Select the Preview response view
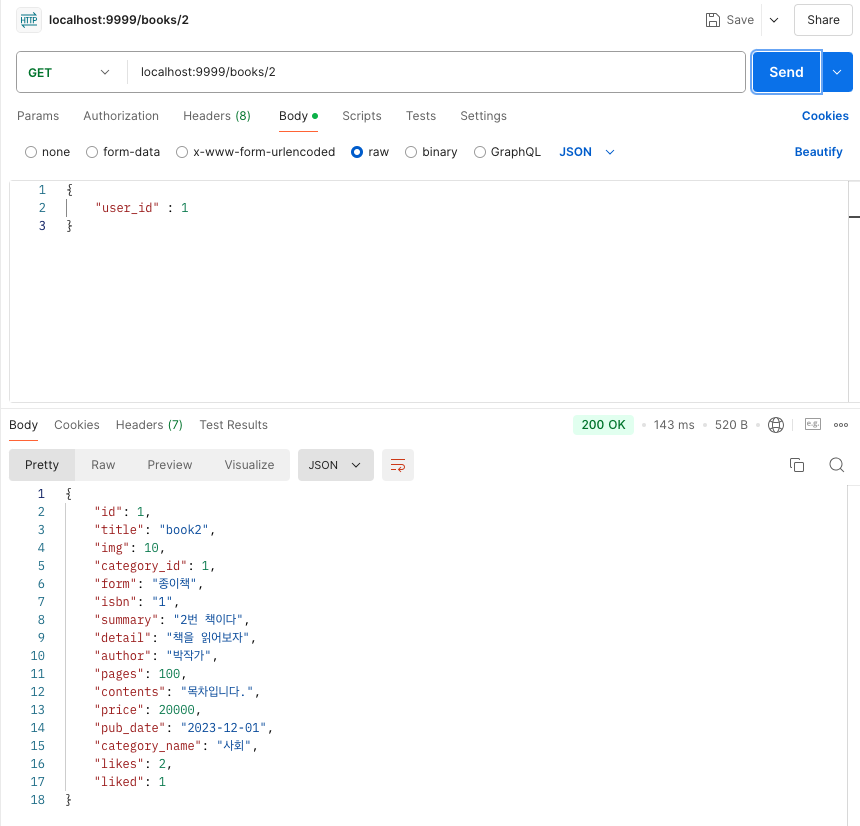Image resolution: width=860 pixels, height=826 pixels. 169,465
